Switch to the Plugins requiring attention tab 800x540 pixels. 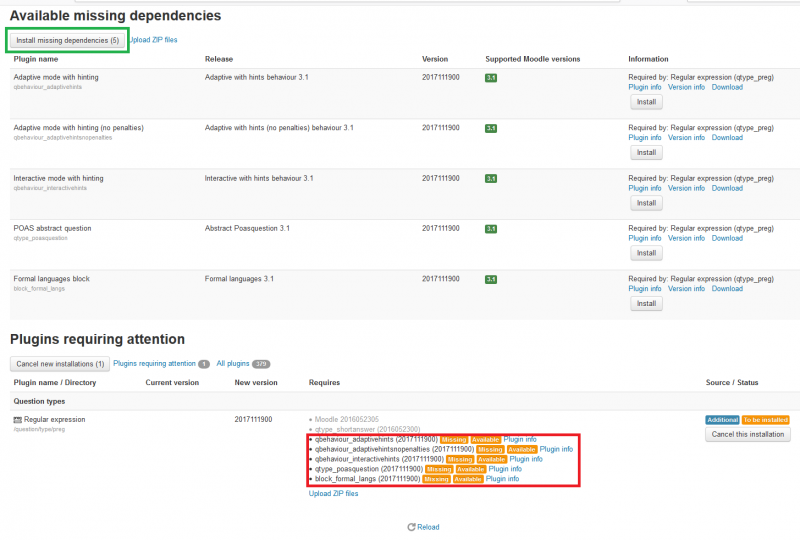pyautogui.click(x=154, y=364)
